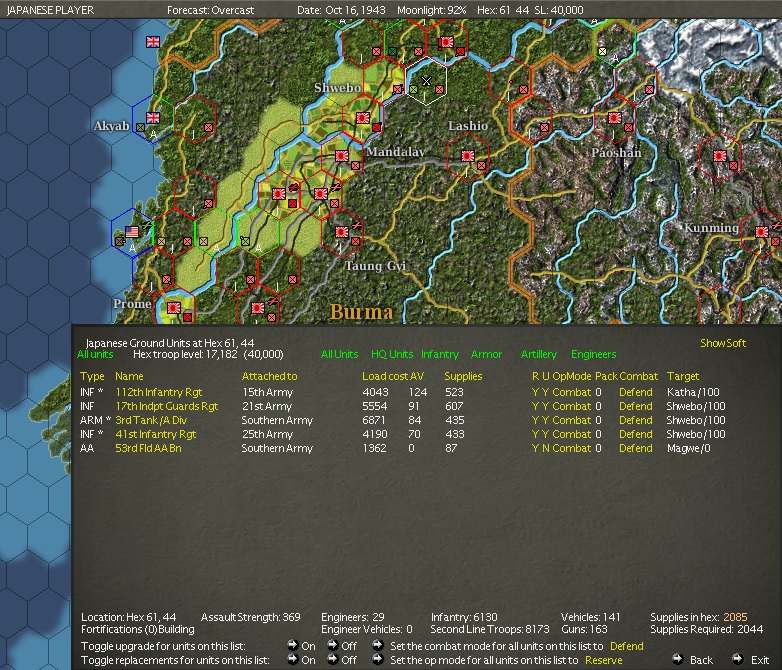
Task: Sort list by Type column header
Action: [x=92, y=376]
